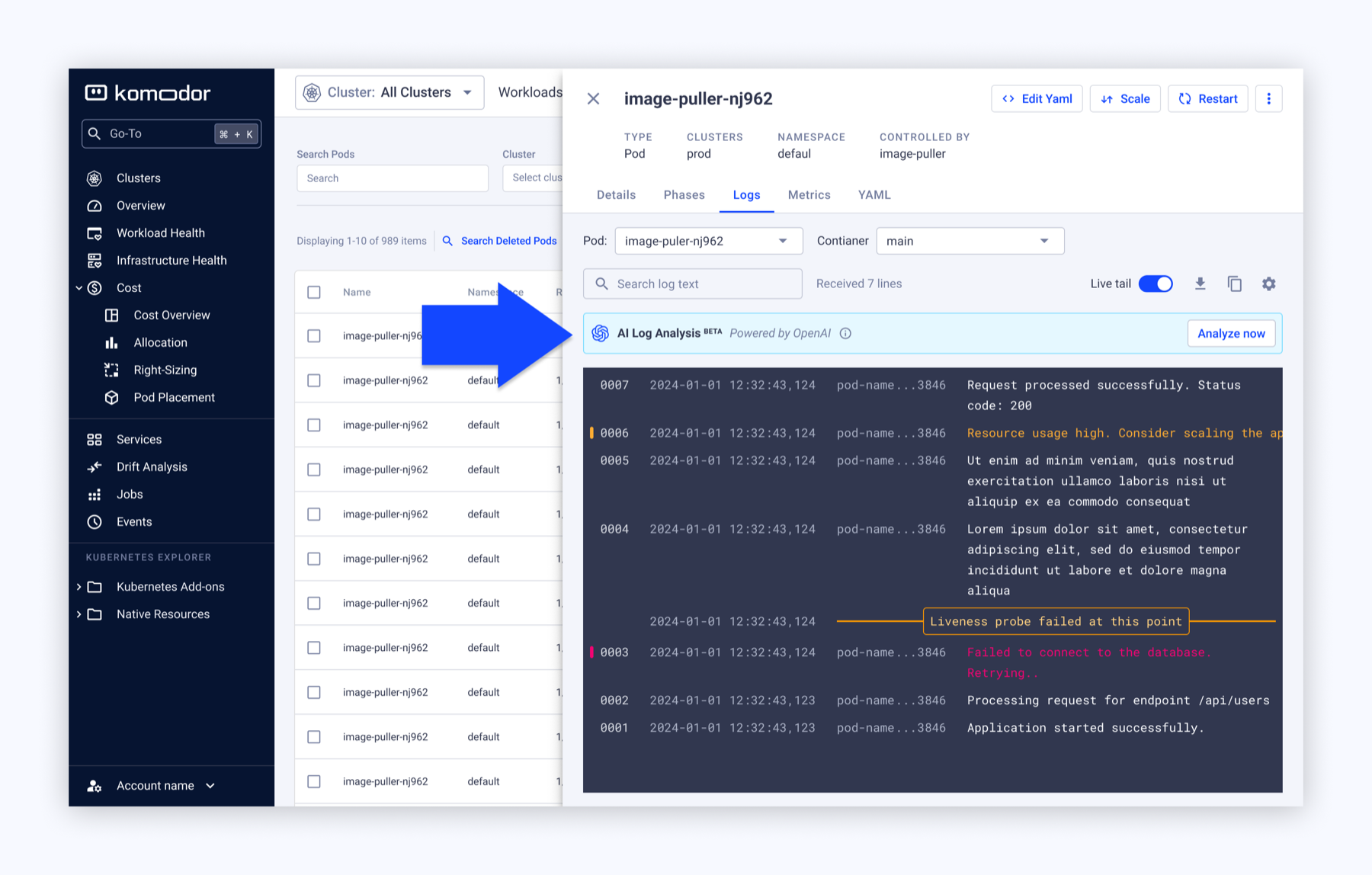
Task: Close the image-puller-nj962 panel
Action: point(593,98)
